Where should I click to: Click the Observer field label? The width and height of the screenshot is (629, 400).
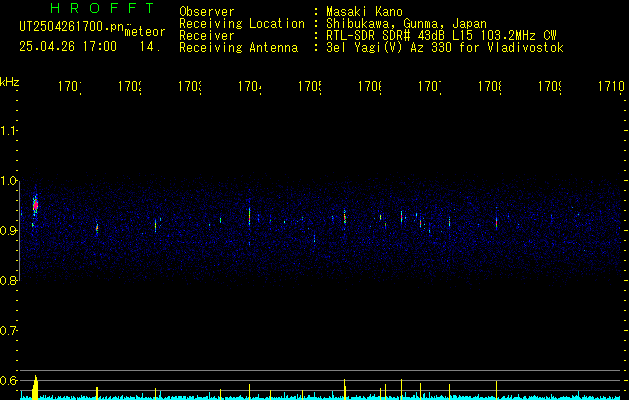[207, 12]
